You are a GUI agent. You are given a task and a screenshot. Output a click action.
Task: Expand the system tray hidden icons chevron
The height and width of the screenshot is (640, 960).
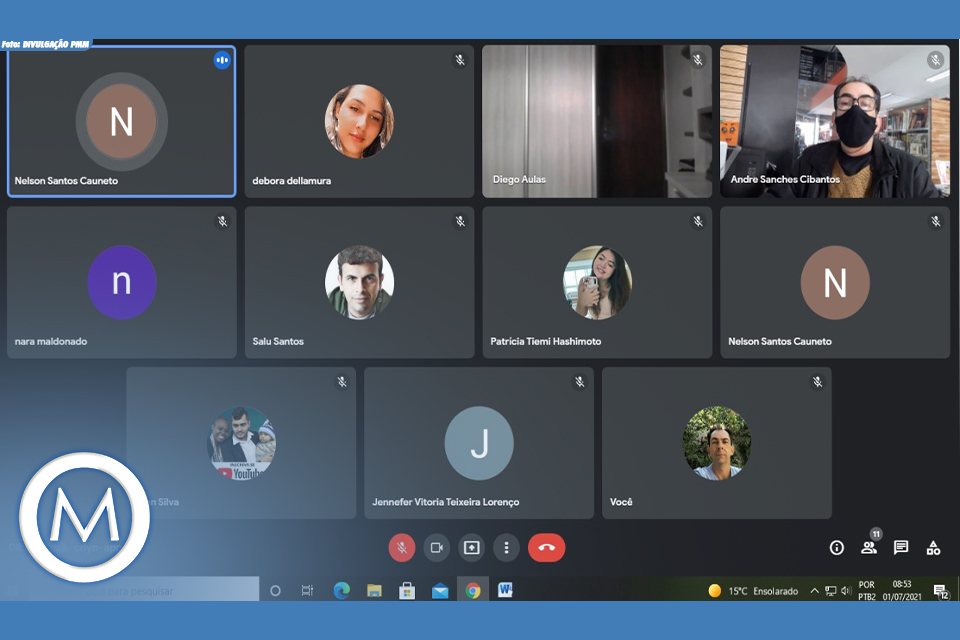pyautogui.click(x=814, y=591)
